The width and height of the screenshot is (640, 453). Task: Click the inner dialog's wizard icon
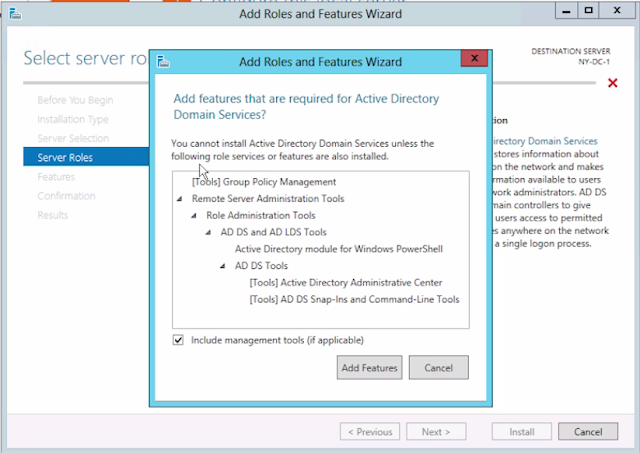pos(163,62)
